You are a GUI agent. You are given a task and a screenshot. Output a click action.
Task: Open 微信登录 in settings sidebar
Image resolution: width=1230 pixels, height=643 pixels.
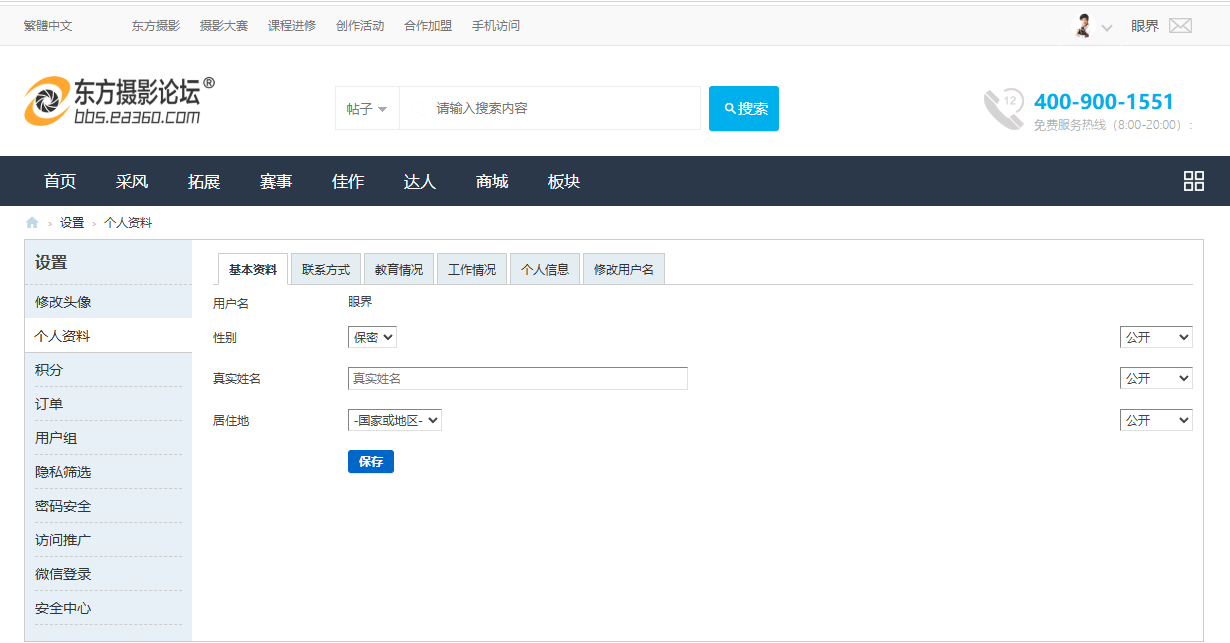tap(108, 574)
